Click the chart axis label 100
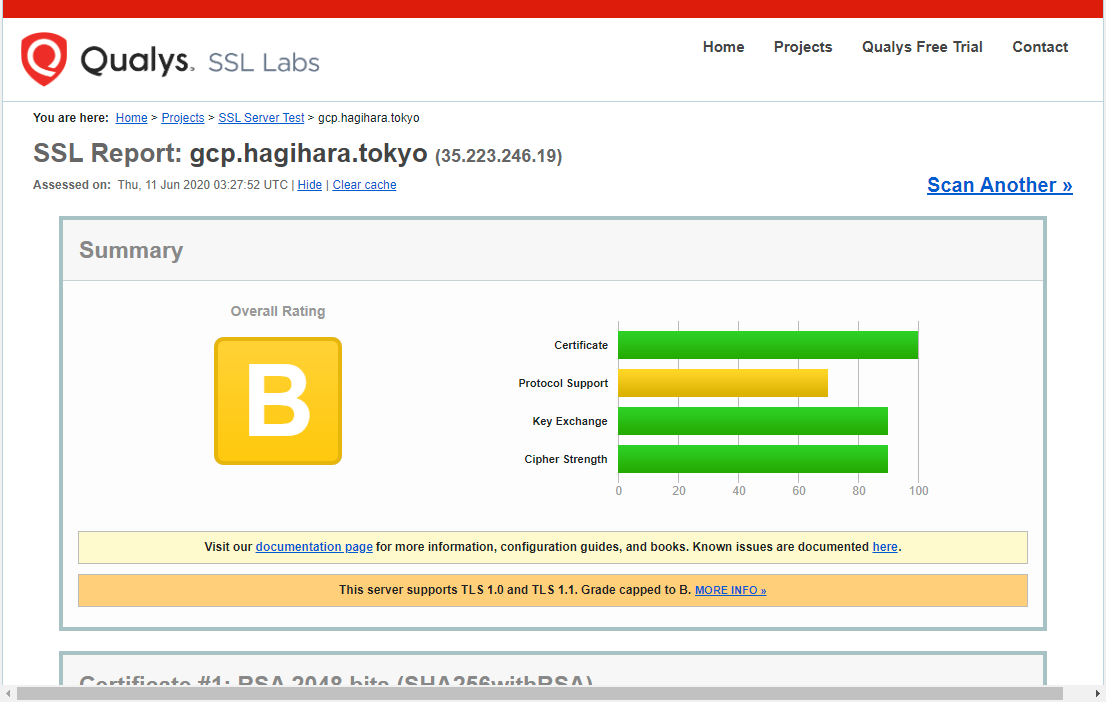This screenshot has width=1106, height=702. [x=918, y=490]
